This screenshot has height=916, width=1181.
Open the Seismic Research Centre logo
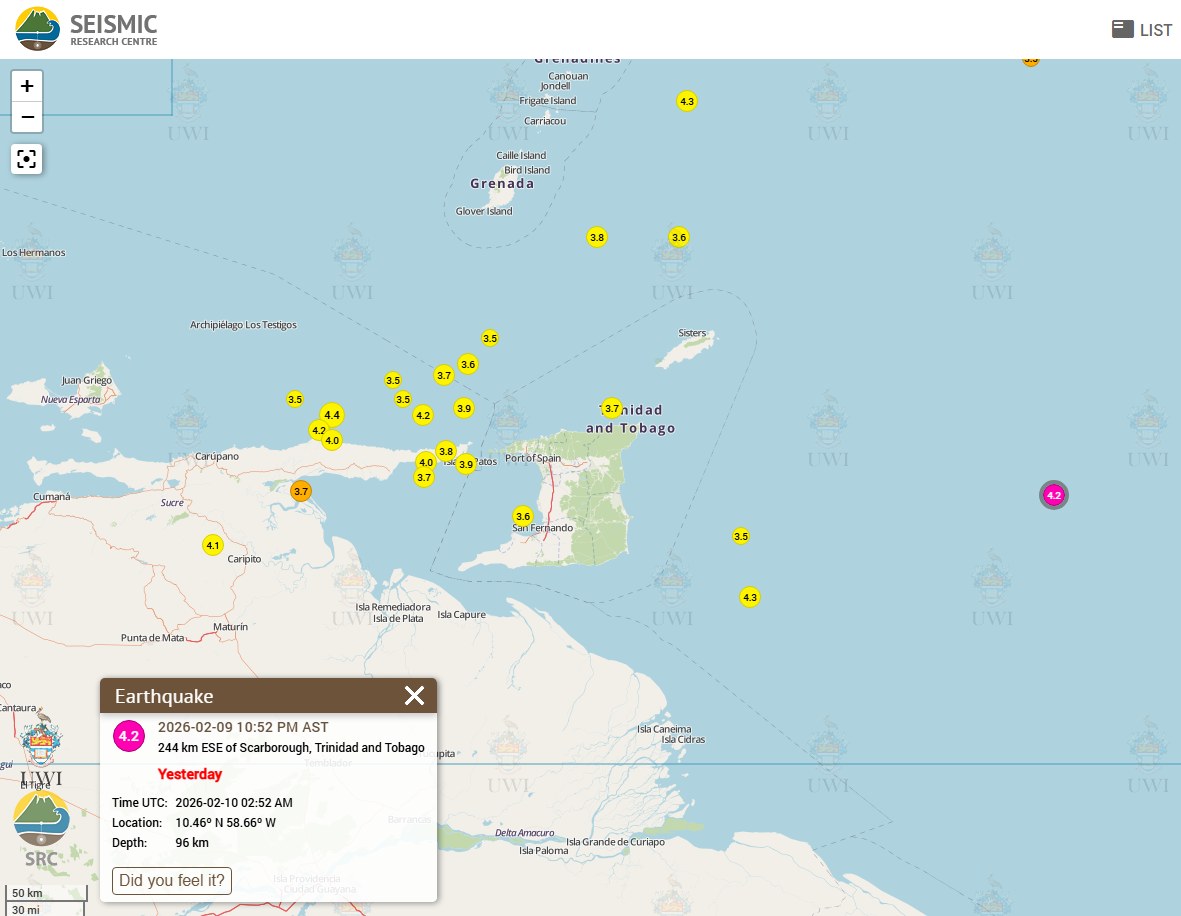pyautogui.click(x=86, y=29)
